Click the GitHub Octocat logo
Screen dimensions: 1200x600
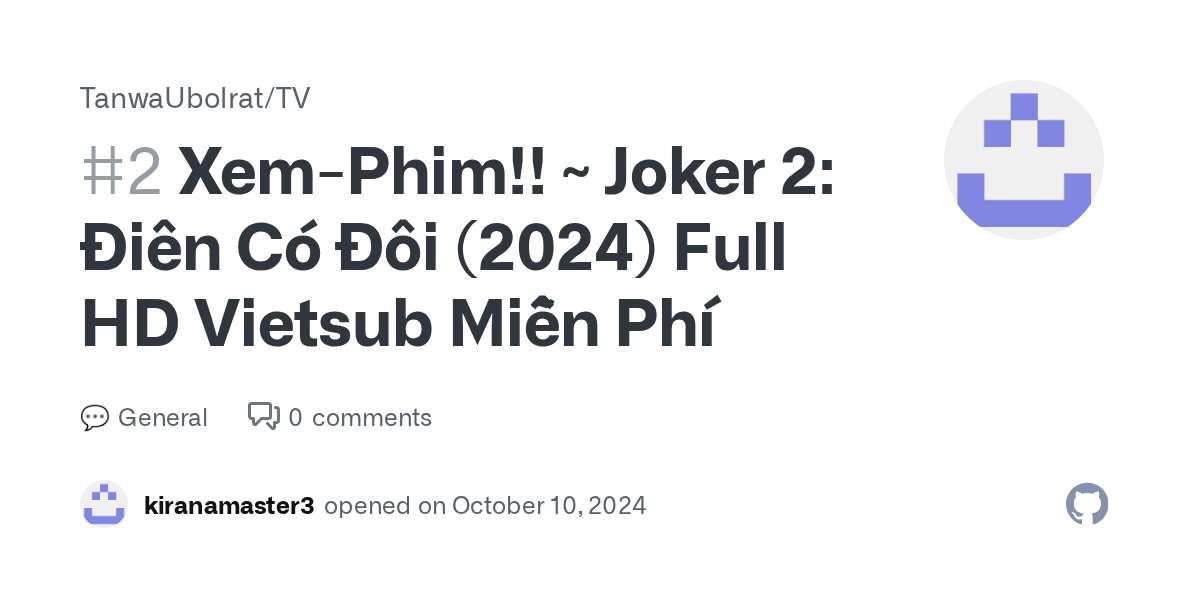[1087, 505]
